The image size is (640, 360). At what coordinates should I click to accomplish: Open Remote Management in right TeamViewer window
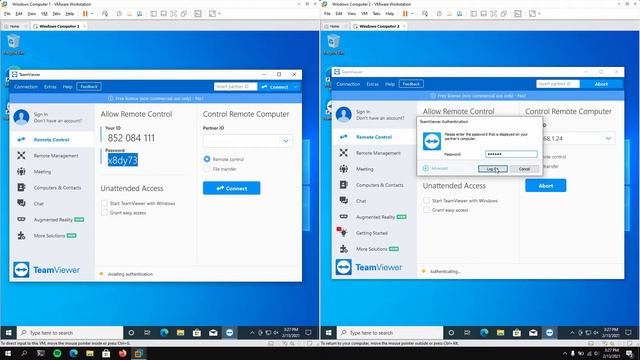pyautogui.click(x=378, y=153)
